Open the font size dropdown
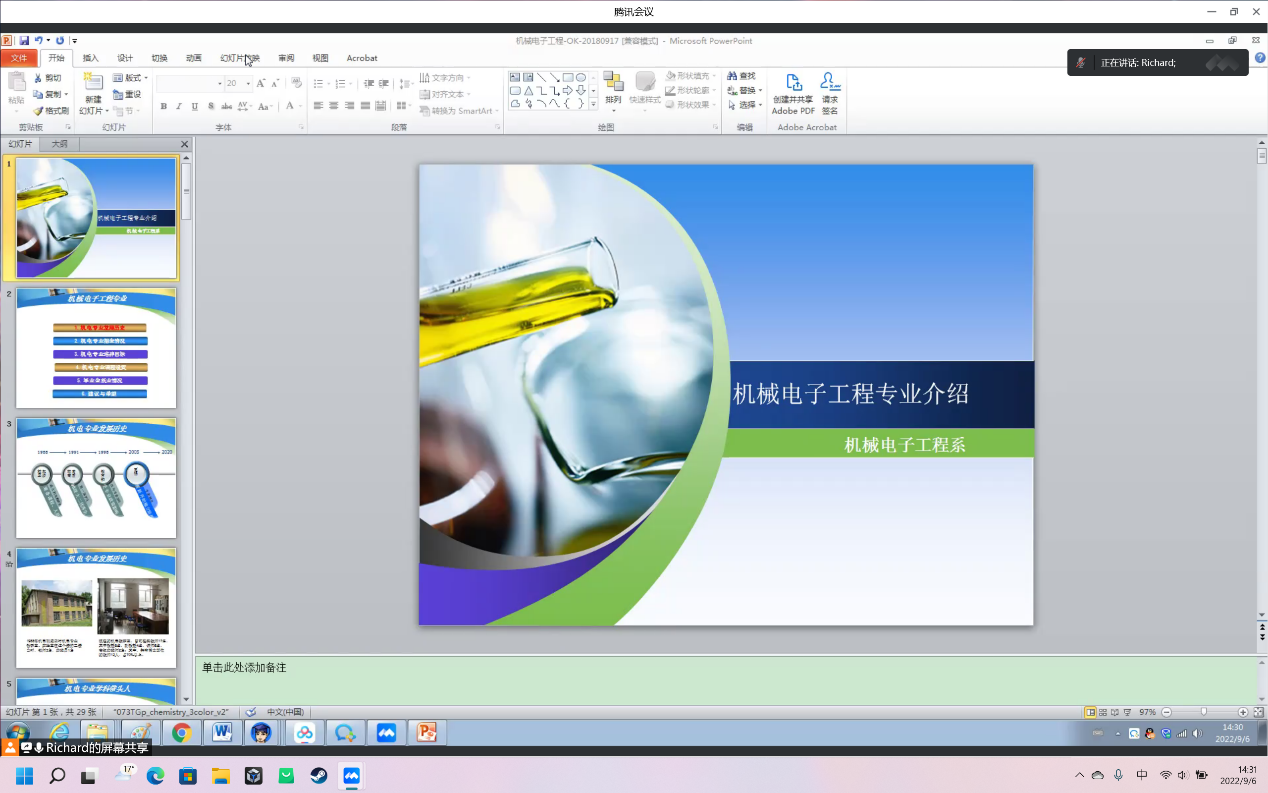 [248, 84]
